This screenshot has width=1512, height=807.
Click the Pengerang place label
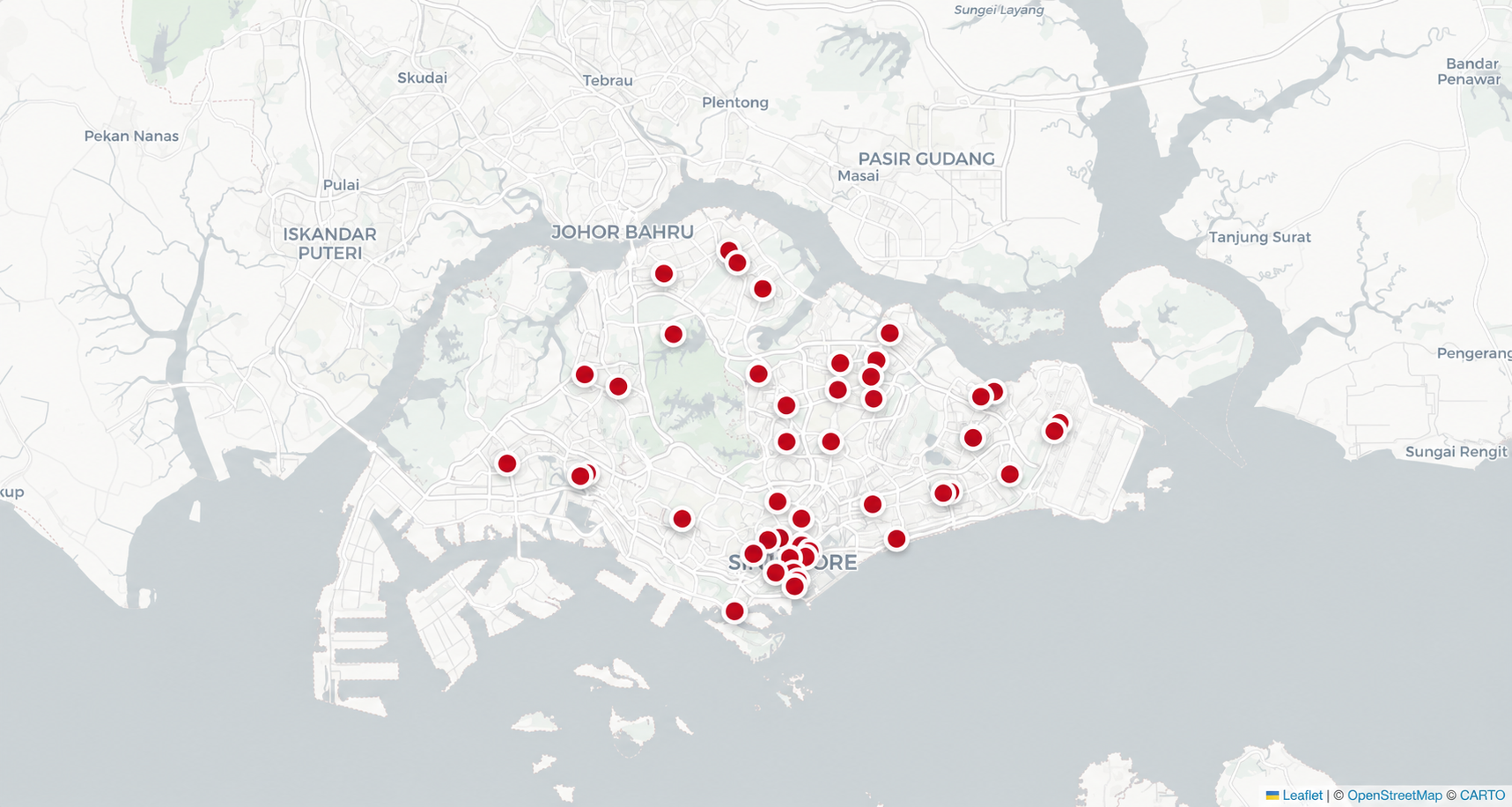pyautogui.click(x=1474, y=353)
